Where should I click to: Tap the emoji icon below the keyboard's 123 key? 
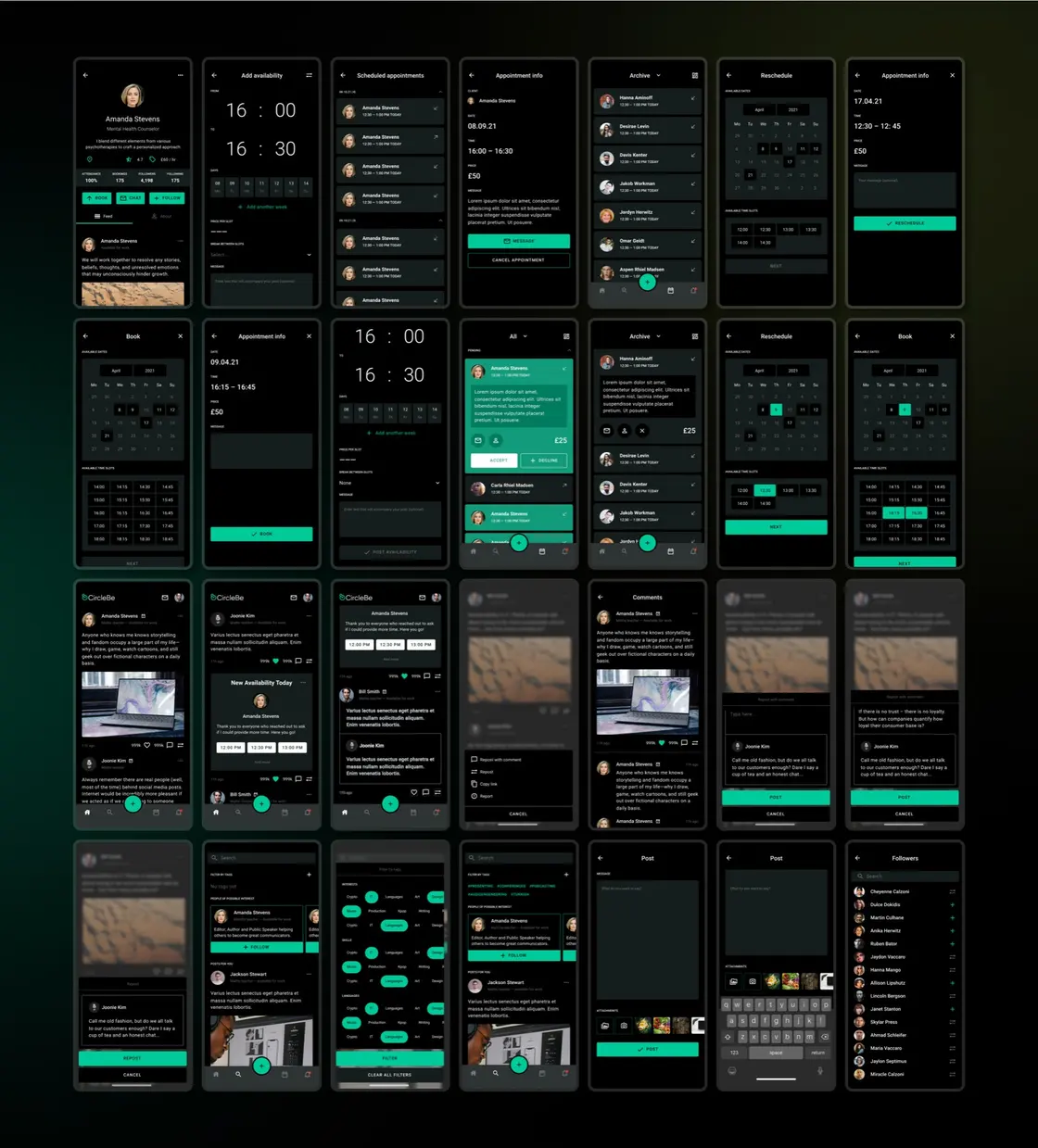click(x=732, y=1071)
